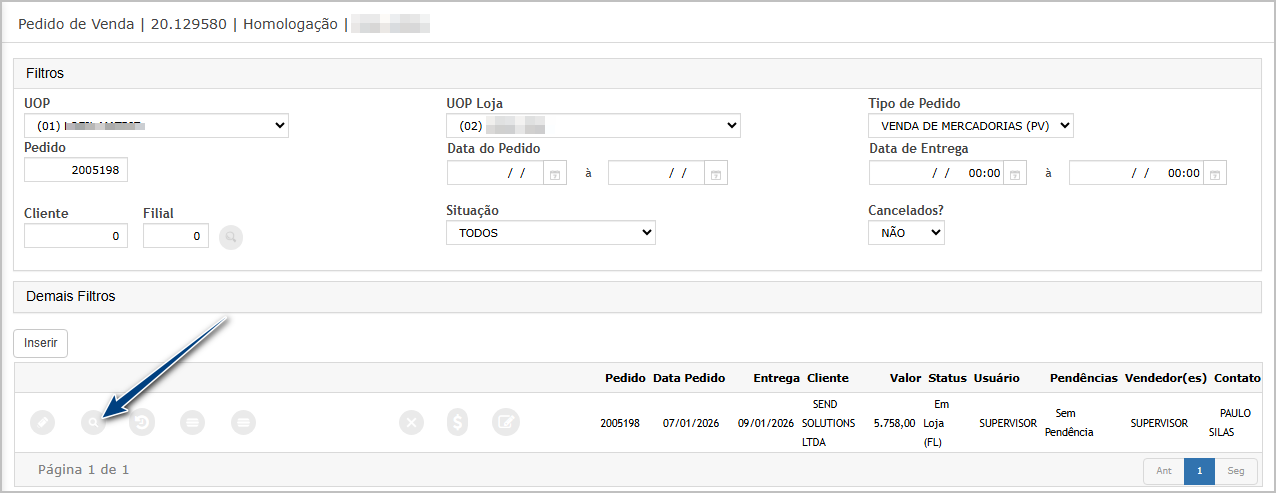Click list icon right of the history icon

193,423
